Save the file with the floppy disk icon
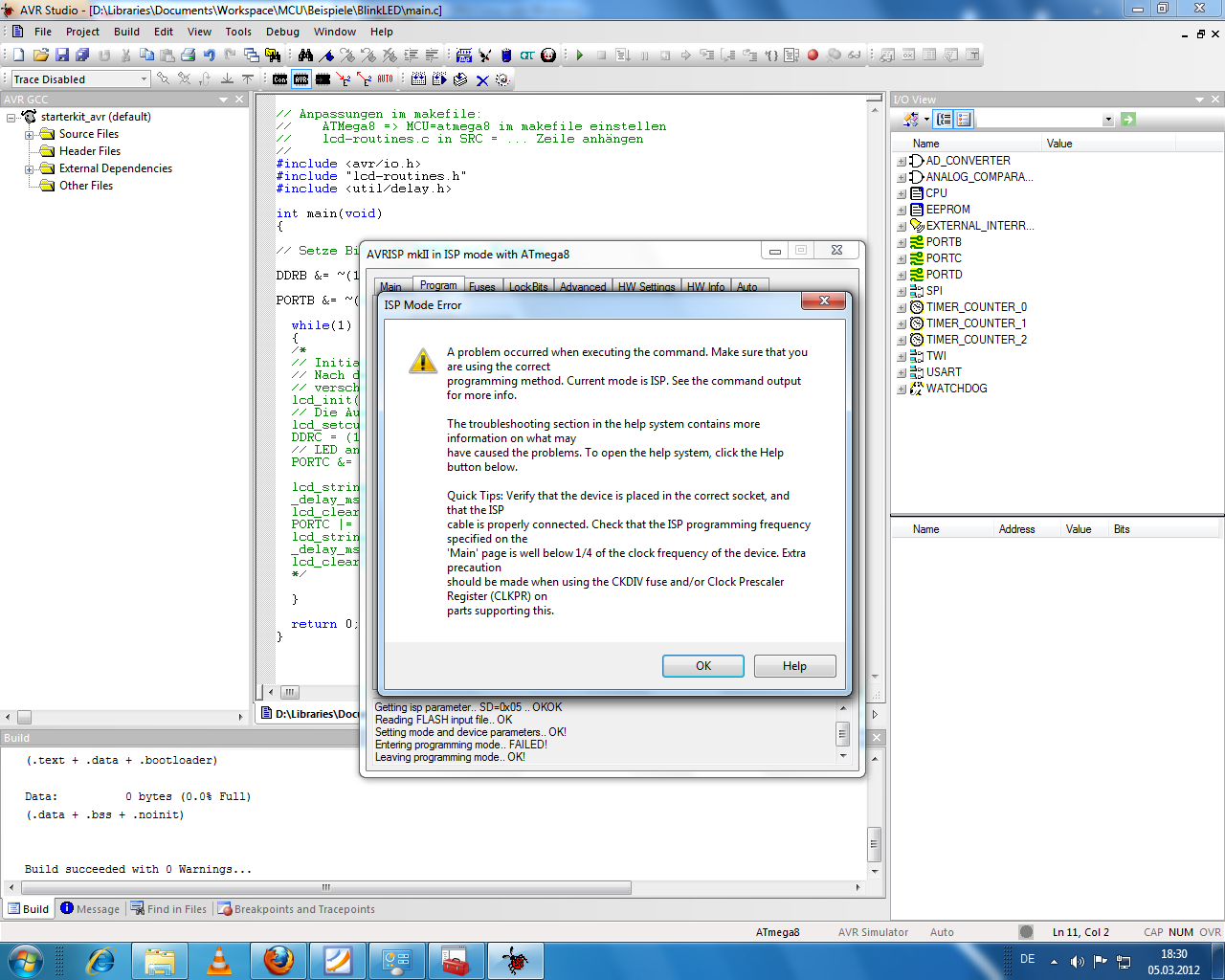 coord(61,56)
